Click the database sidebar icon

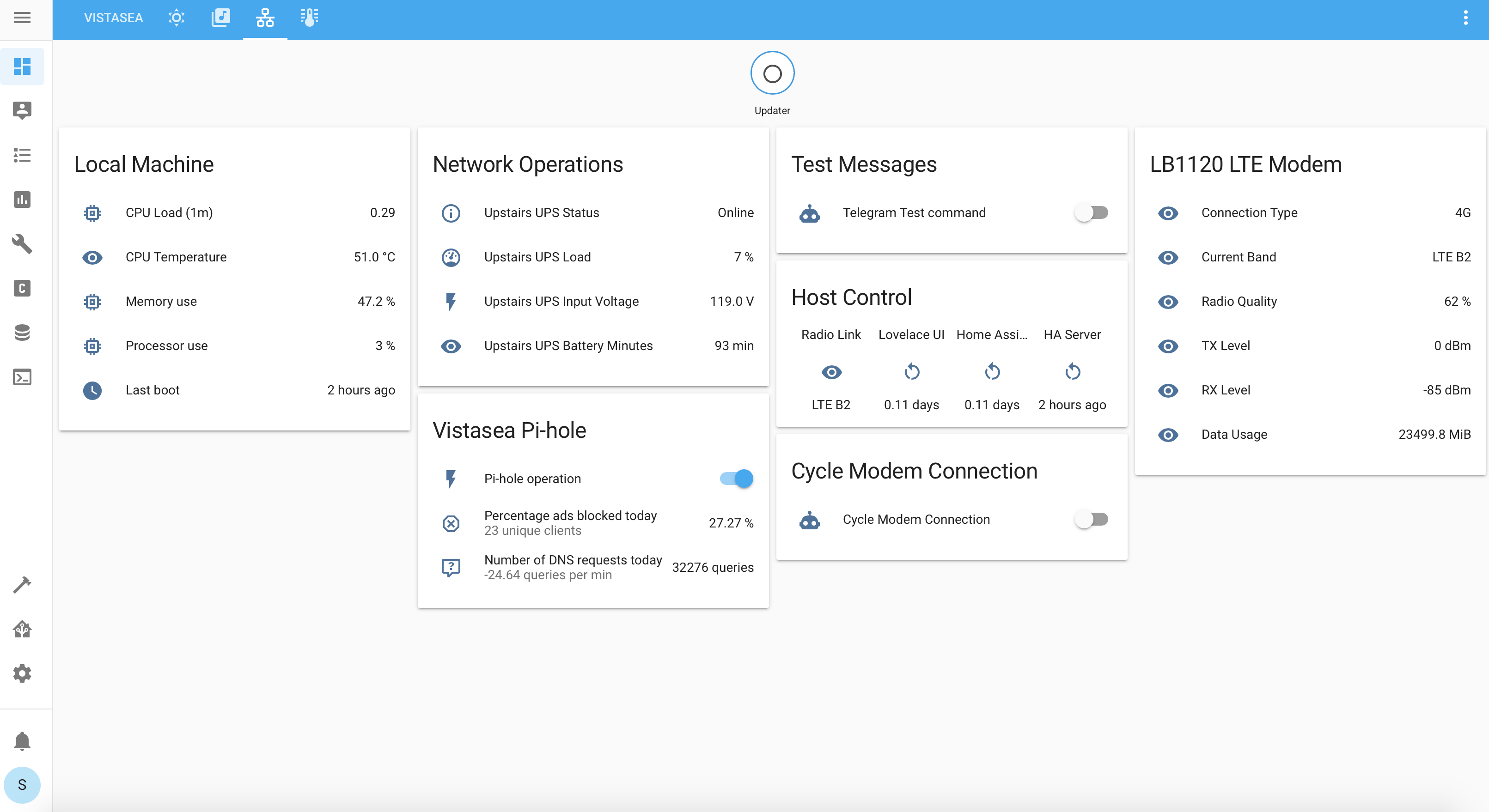[22, 333]
